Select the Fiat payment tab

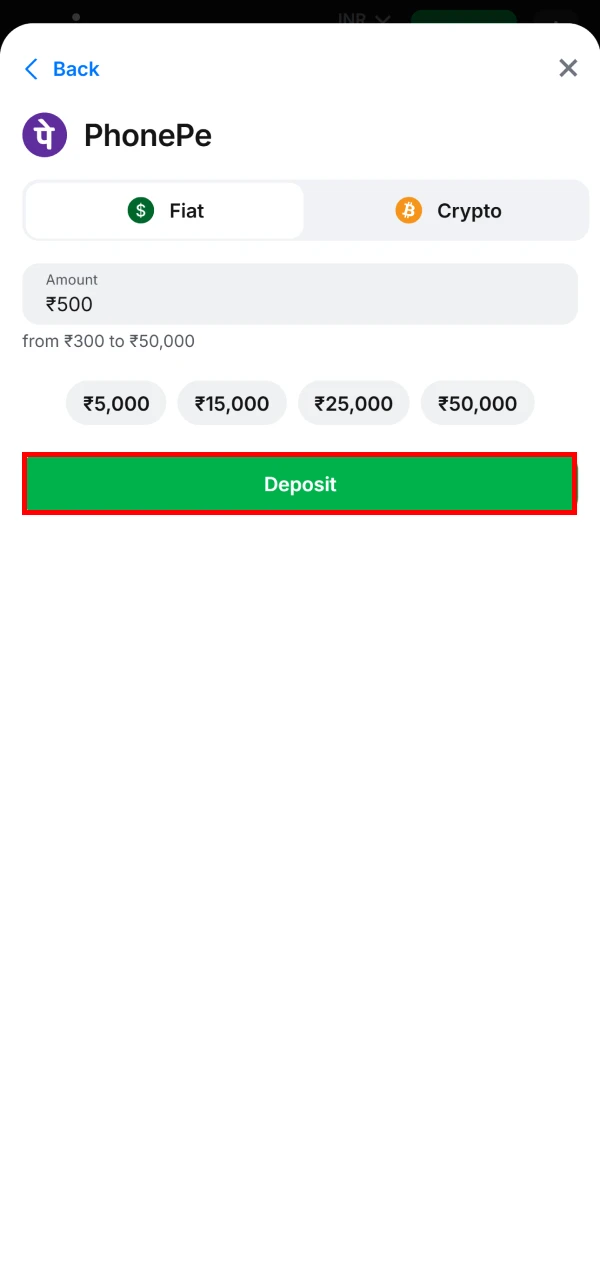pyautogui.click(x=164, y=210)
